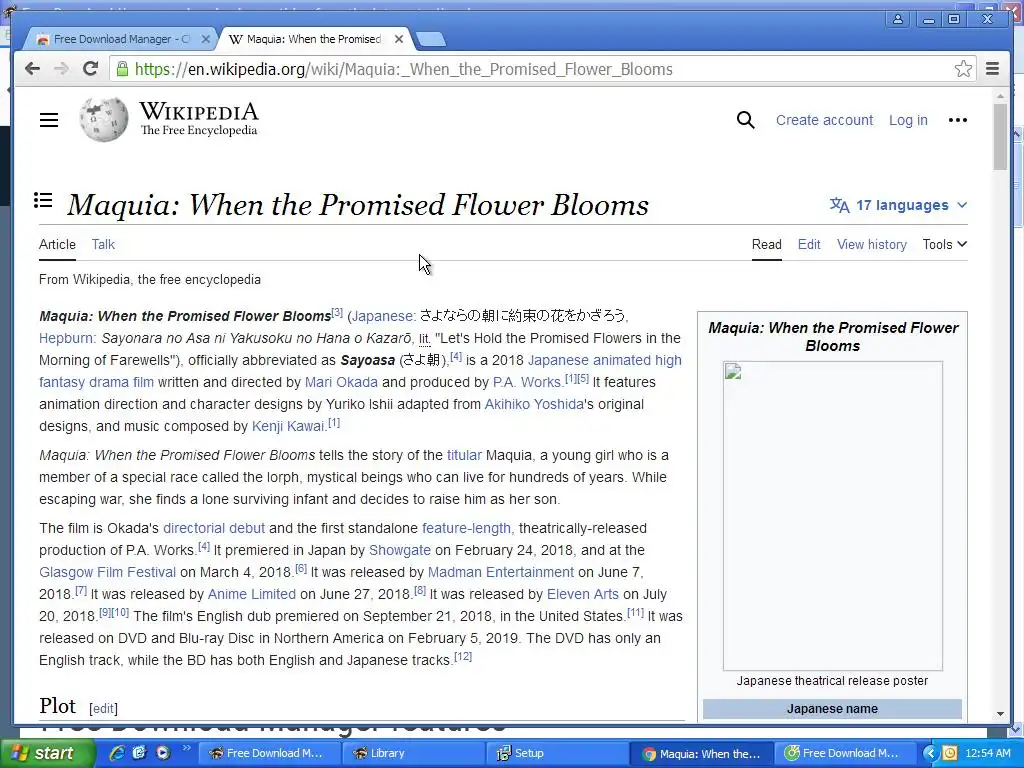Image resolution: width=1024 pixels, height=768 pixels.
Task: Click scrollbar up arrow
Action: (x=1000, y=96)
